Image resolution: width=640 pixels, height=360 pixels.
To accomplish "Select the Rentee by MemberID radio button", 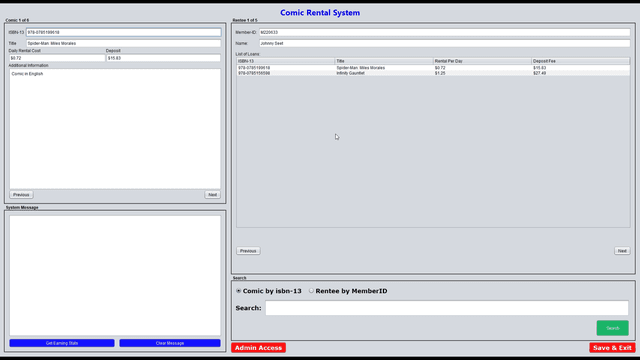I will [x=311, y=291].
